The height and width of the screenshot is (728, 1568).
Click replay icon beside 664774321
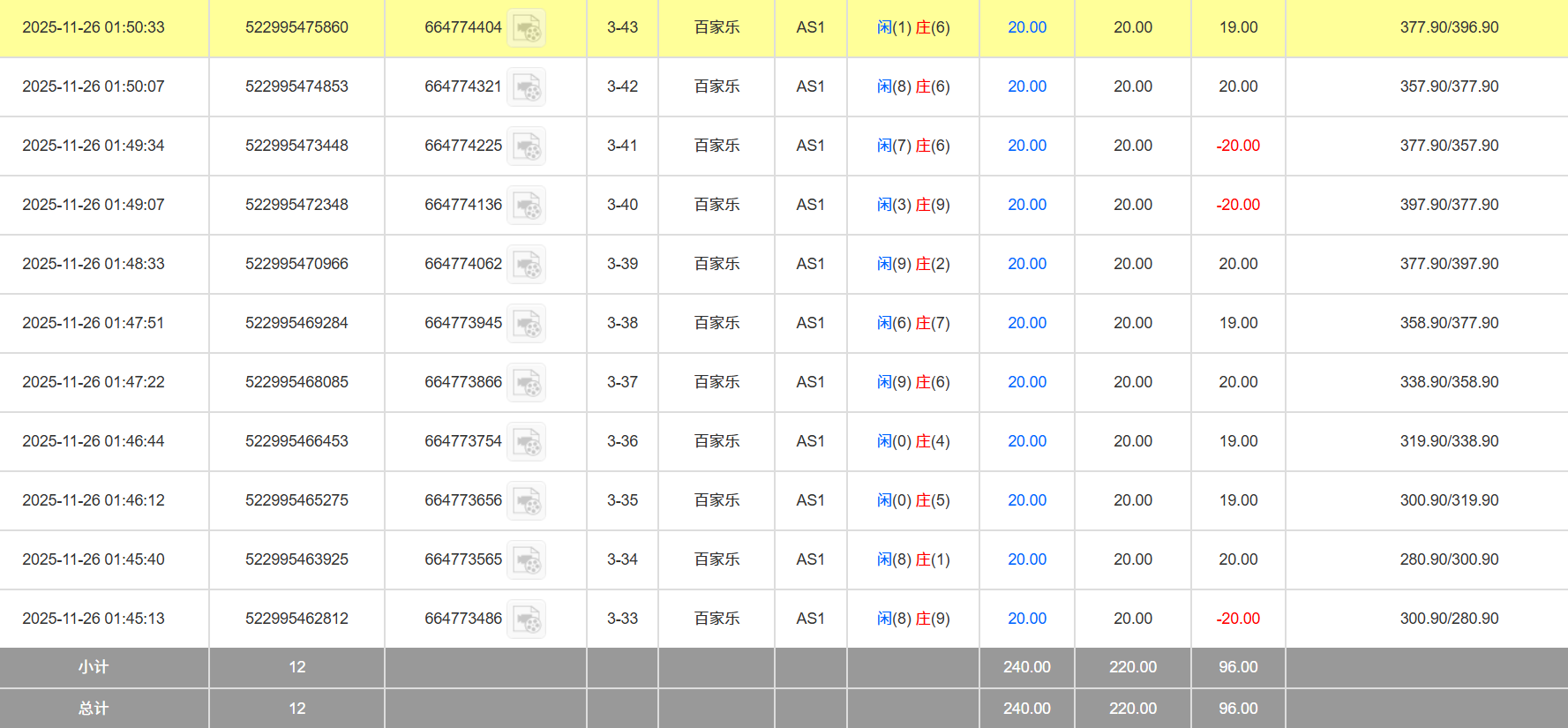click(x=527, y=87)
